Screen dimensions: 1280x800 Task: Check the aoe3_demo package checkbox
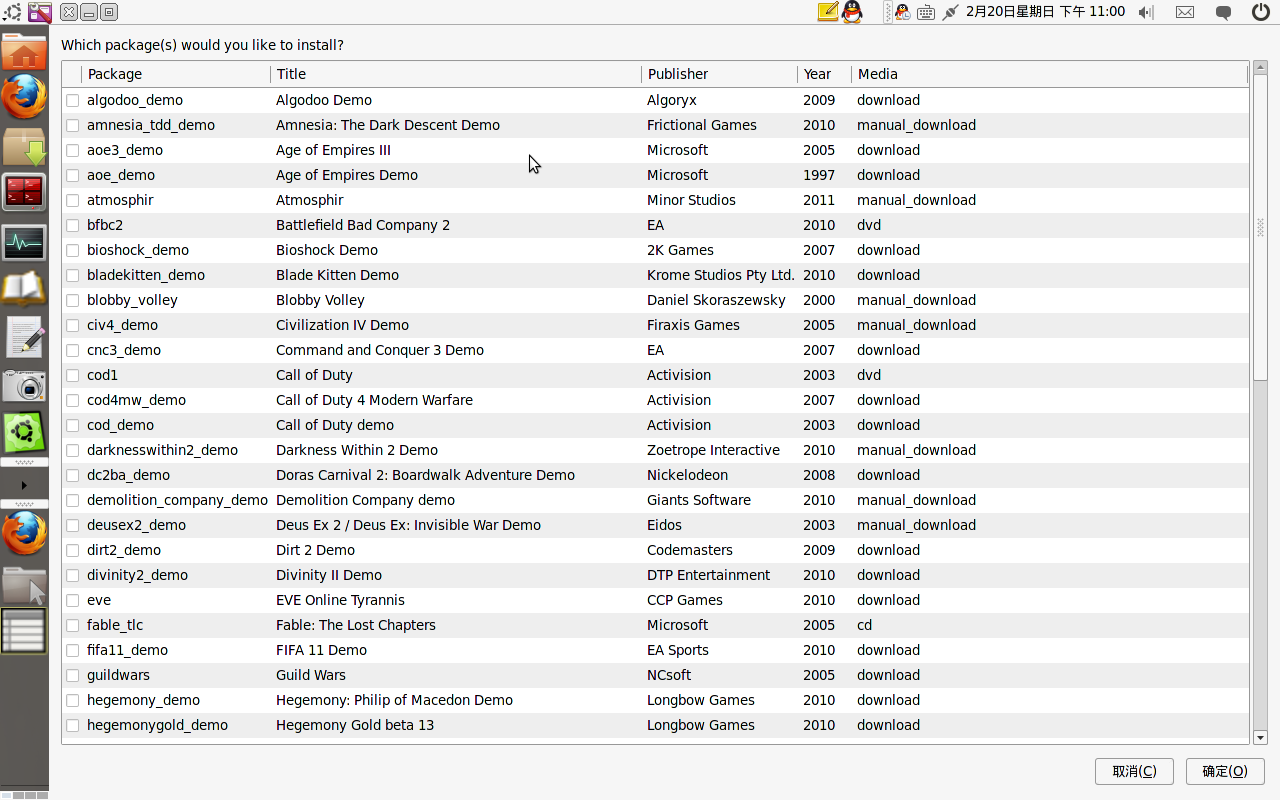[x=72, y=150]
